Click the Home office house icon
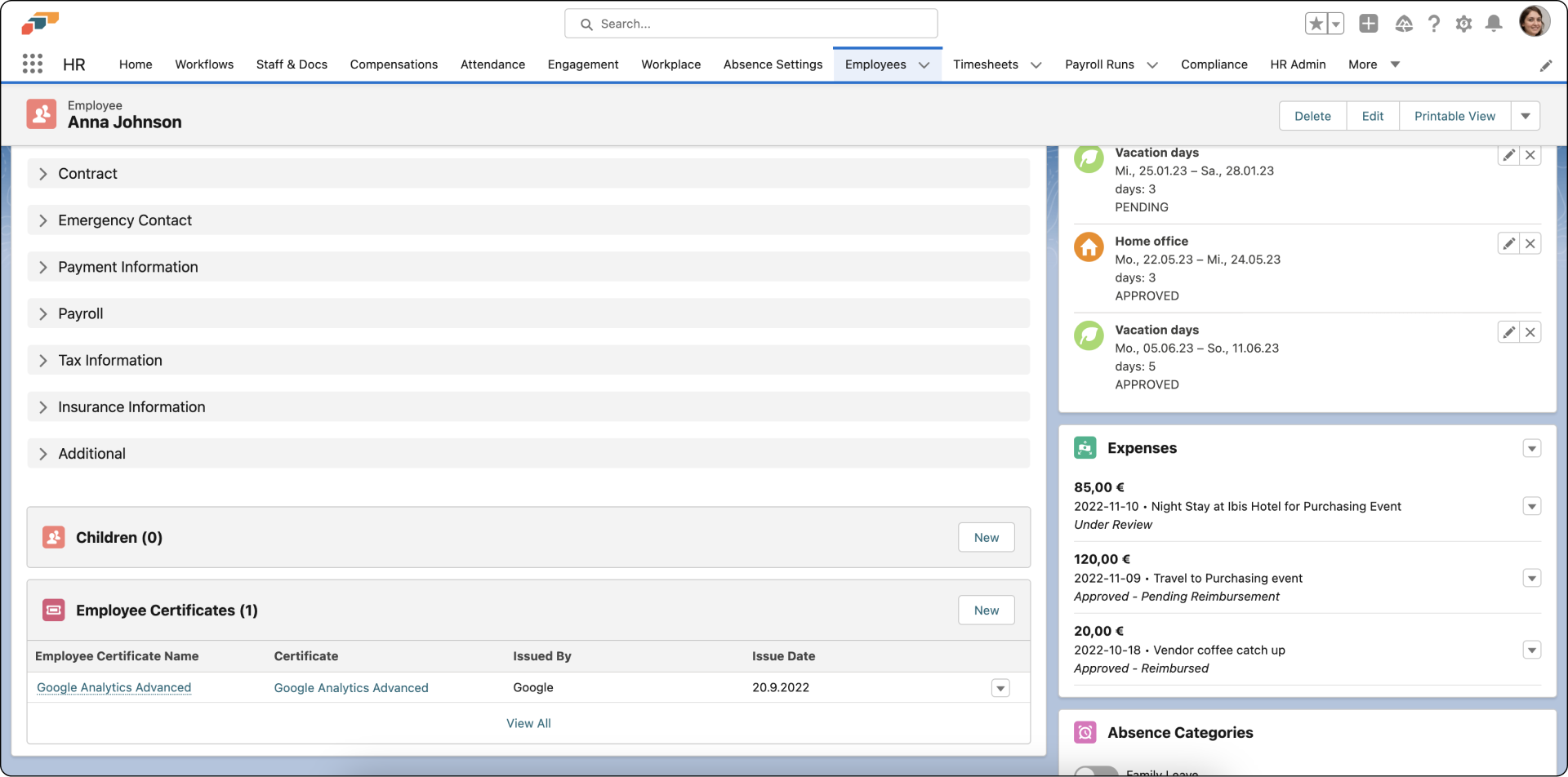The height and width of the screenshot is (777, 1568). click(1089, 246)
